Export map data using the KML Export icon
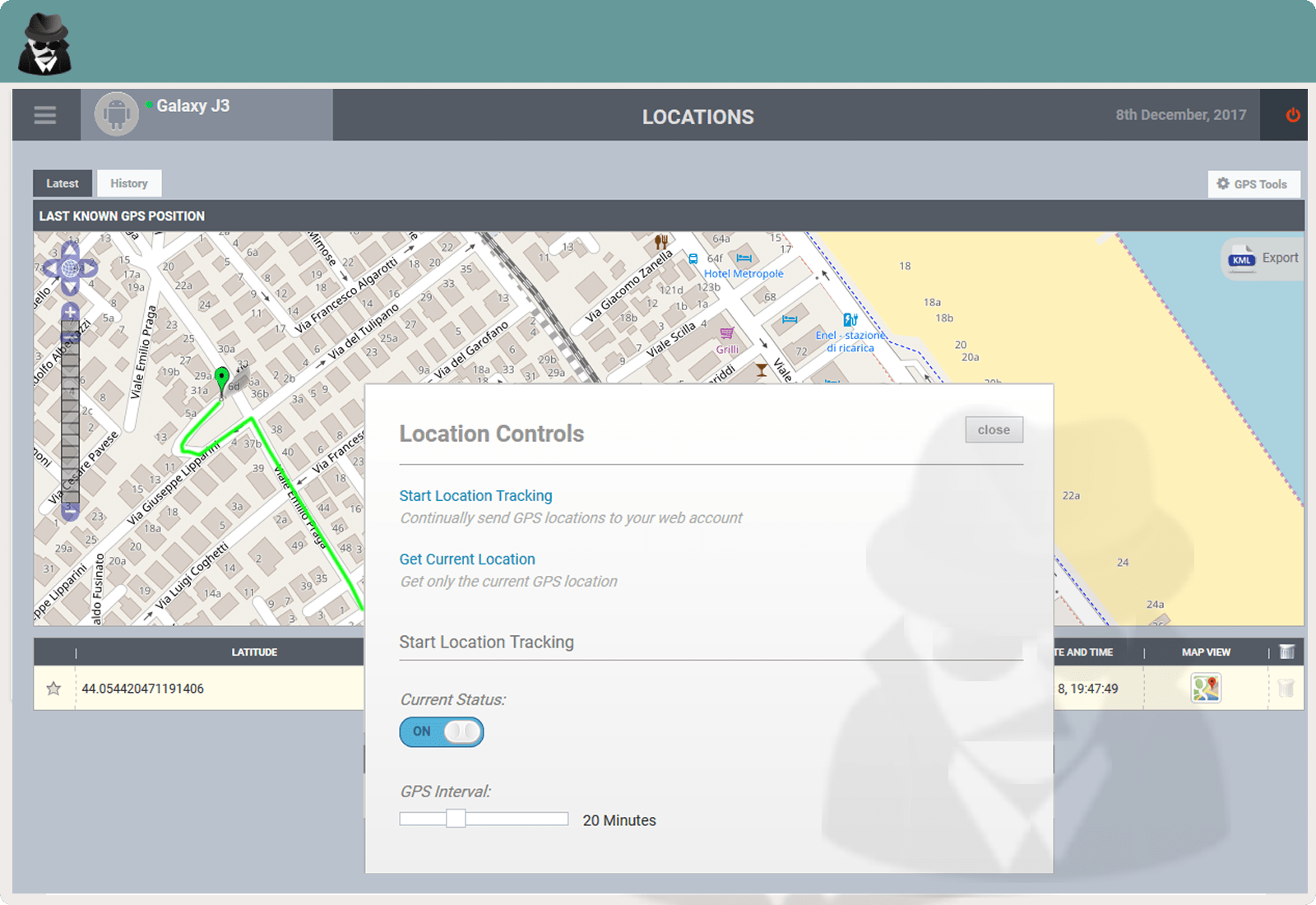 tap(1242, 258)
